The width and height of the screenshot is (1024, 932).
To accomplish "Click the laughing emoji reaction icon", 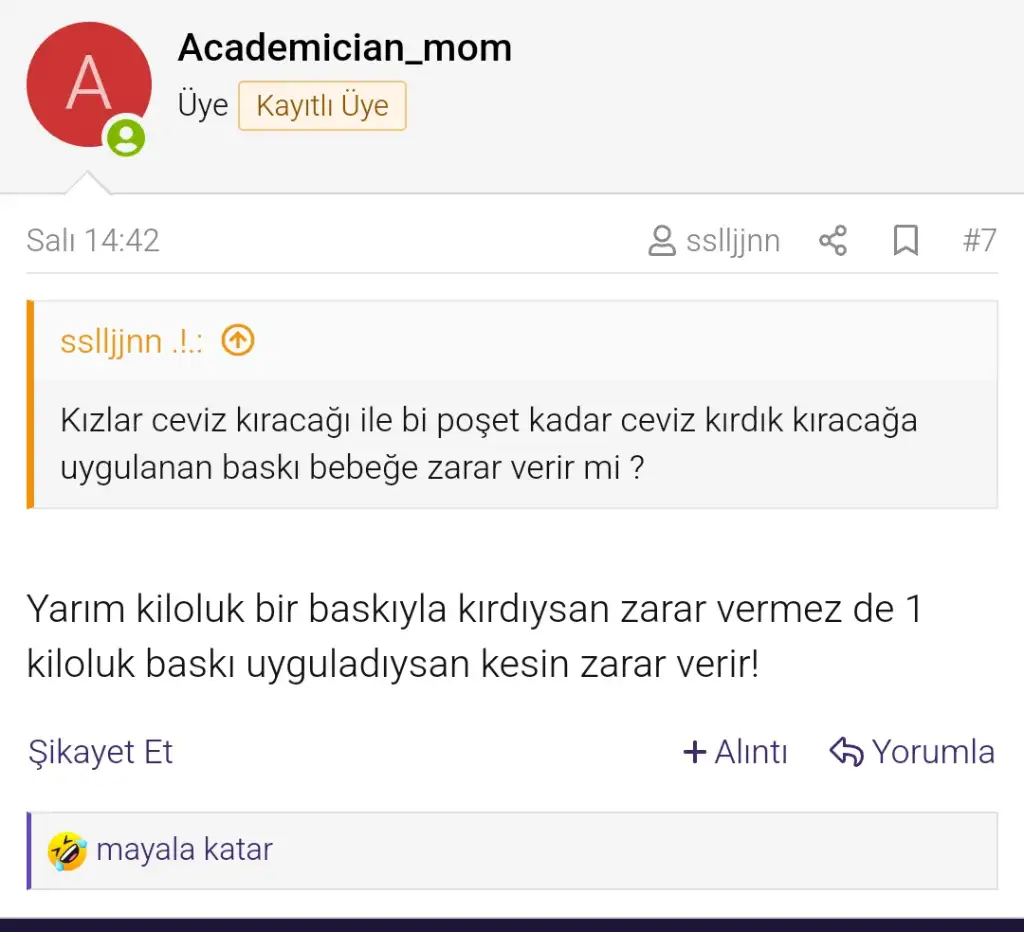I will point(67,851).
